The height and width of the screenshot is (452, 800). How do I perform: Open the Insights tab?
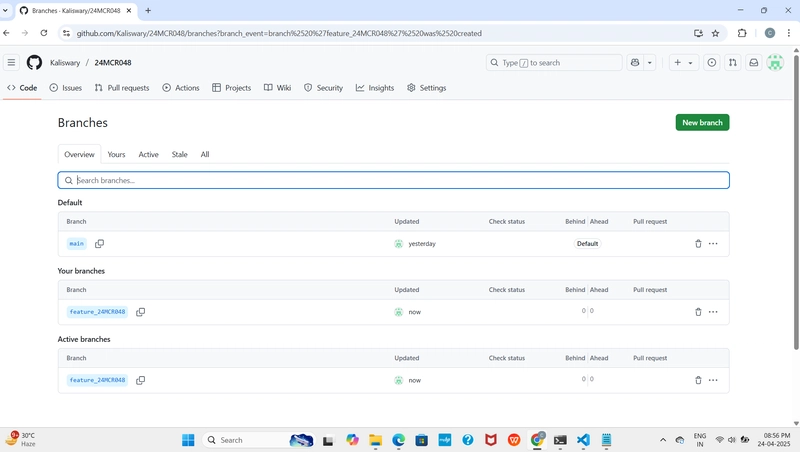tap(375, 88)
